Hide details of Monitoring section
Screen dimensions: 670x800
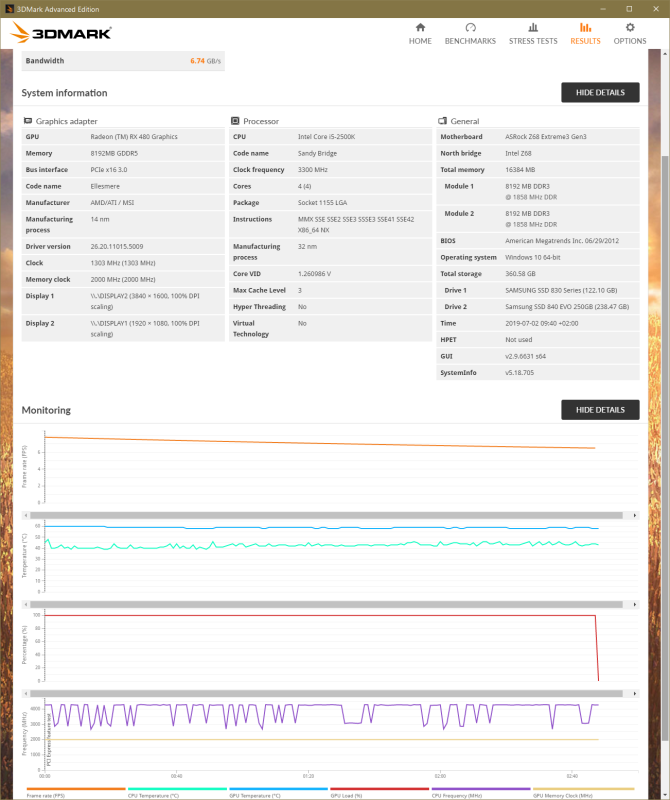[600, 410]
